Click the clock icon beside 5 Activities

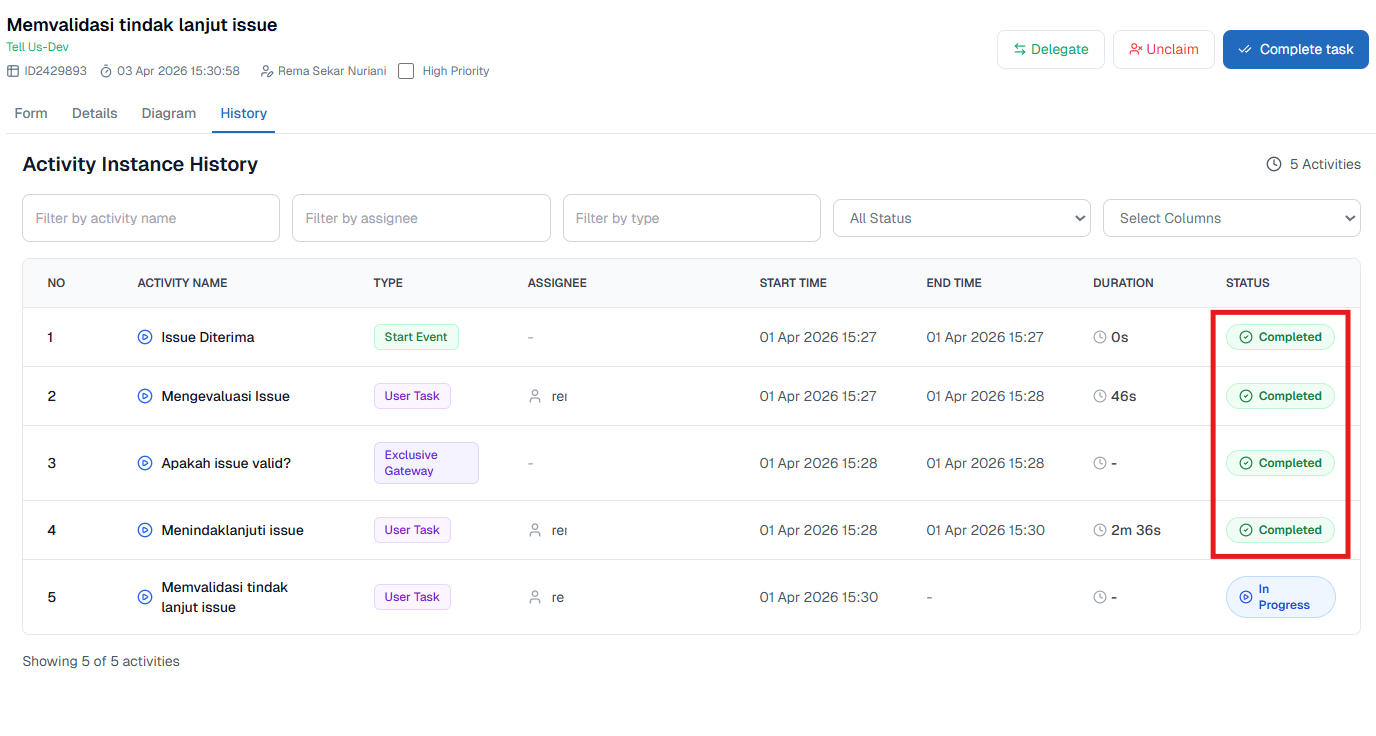(x=1274, y=164)
